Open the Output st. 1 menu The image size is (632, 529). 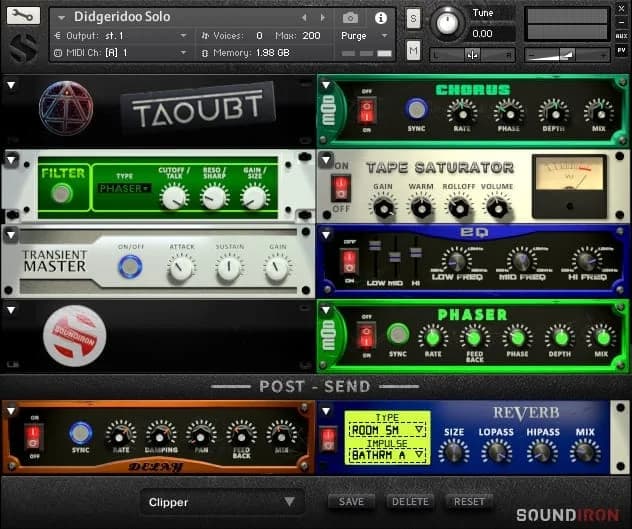(120, 35)
